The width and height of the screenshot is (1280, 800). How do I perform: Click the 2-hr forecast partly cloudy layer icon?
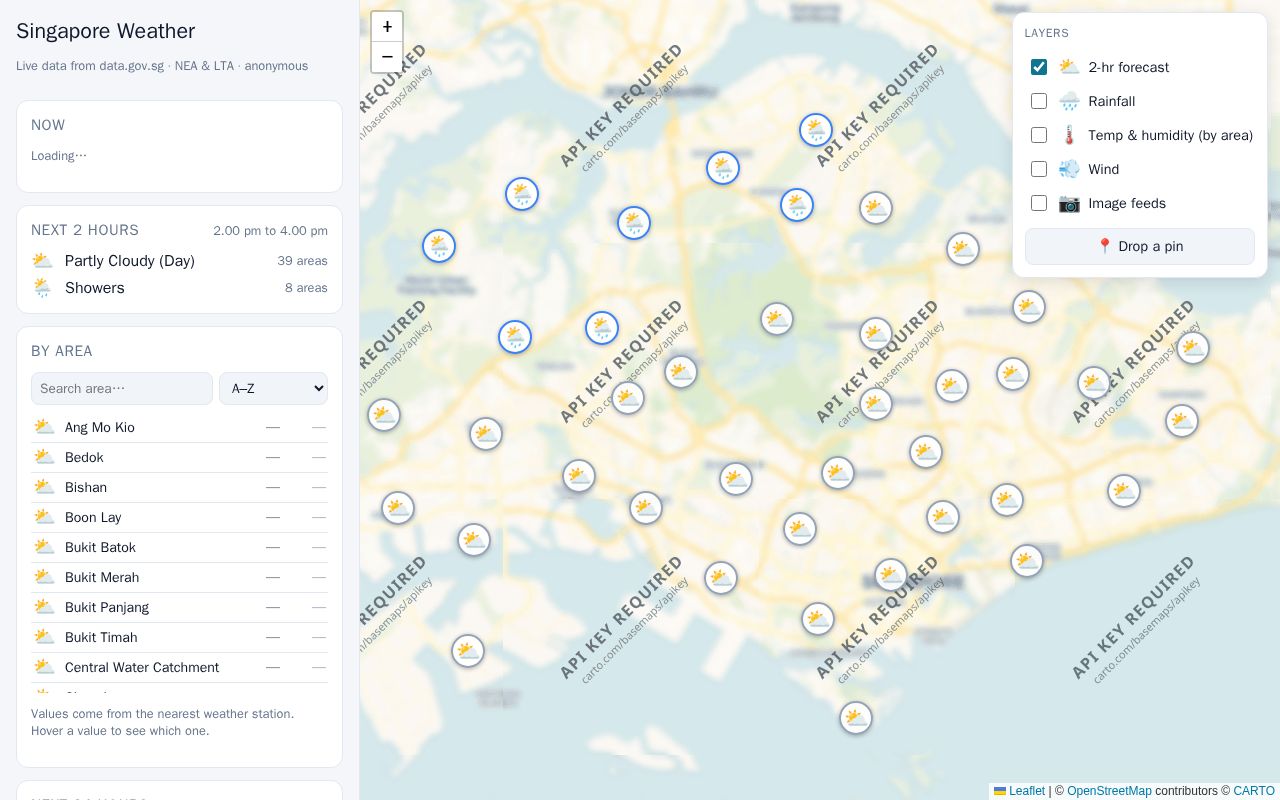[1069, 67]
